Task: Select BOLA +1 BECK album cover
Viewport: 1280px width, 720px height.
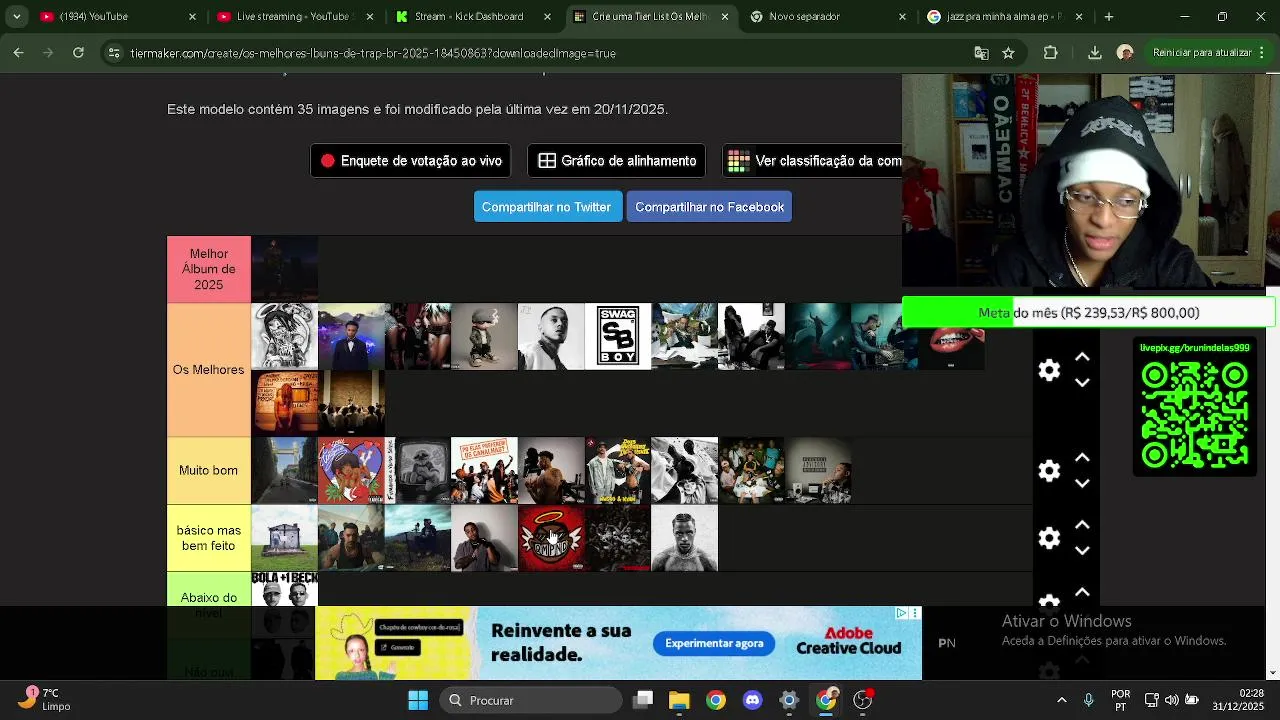Action: [284, 588]
